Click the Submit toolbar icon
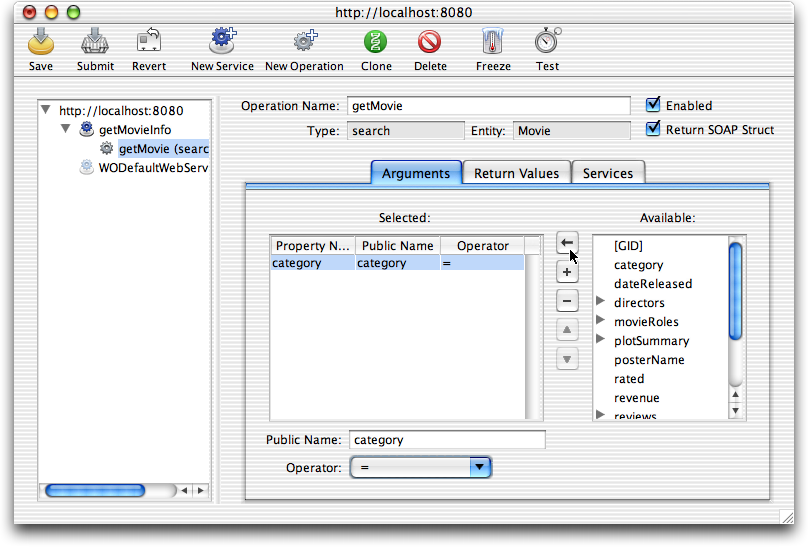This screenshot has height=547, width=808. tap(95, 42)
